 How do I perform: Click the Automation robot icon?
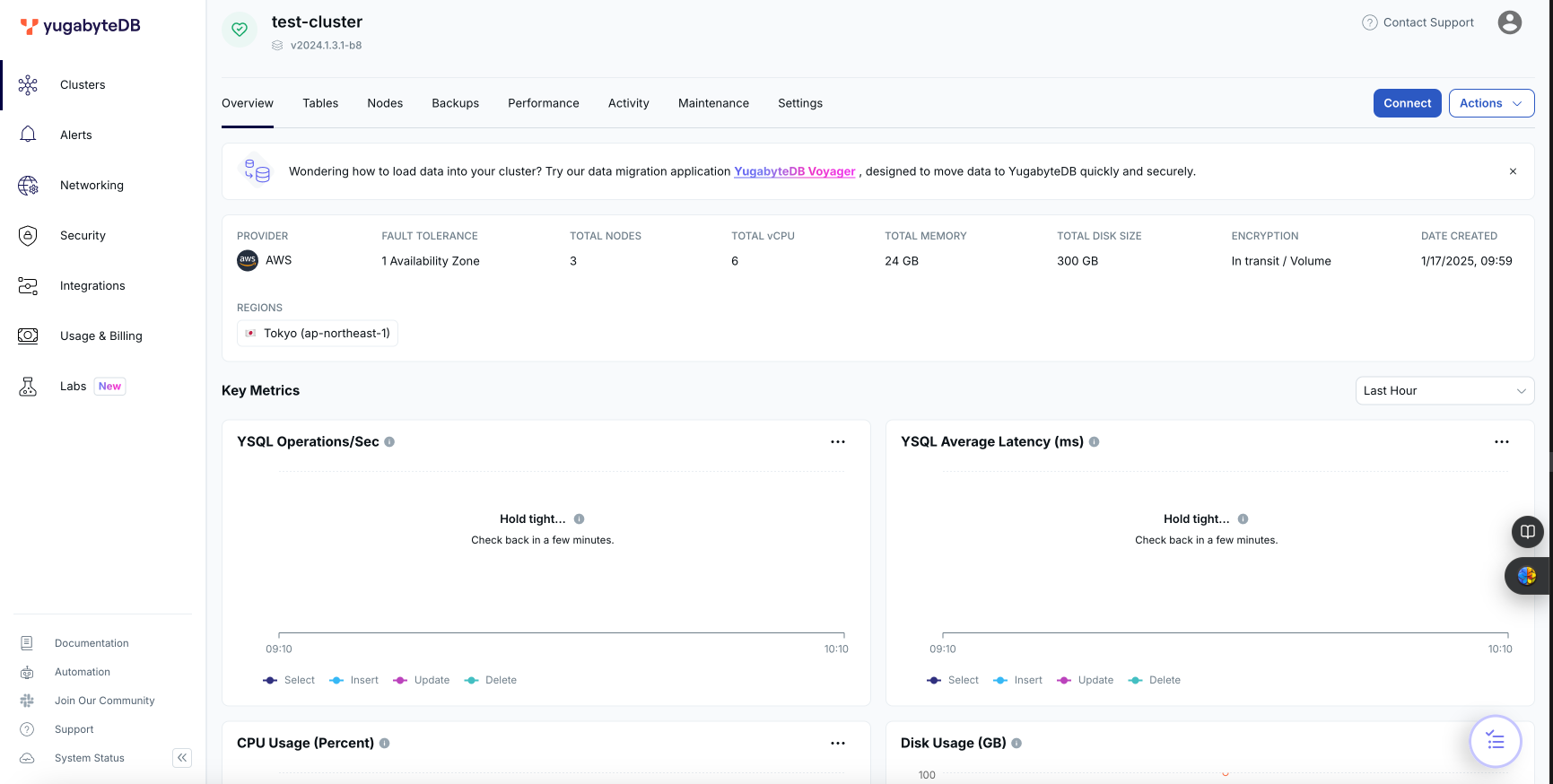point(27,672)
